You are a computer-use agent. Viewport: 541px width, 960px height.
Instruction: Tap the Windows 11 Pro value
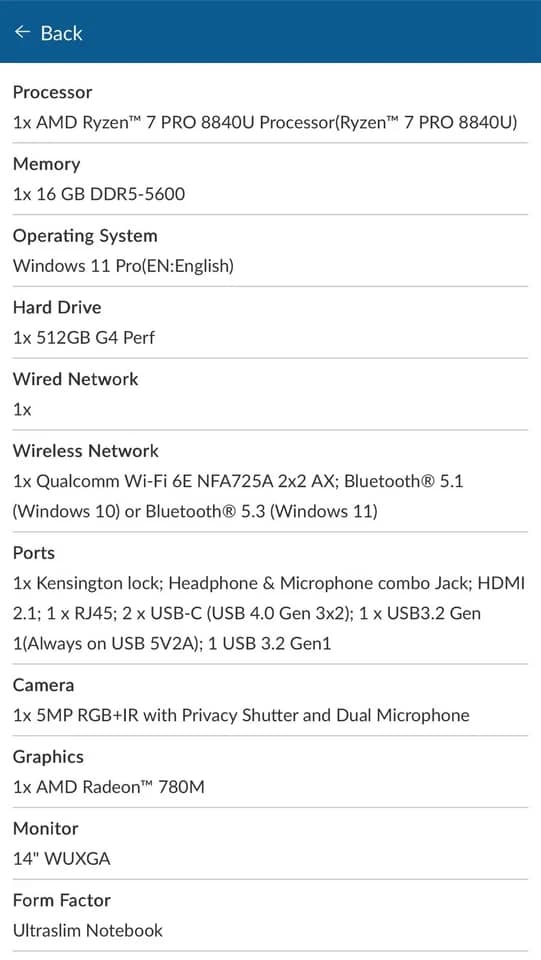pos(123,266)
